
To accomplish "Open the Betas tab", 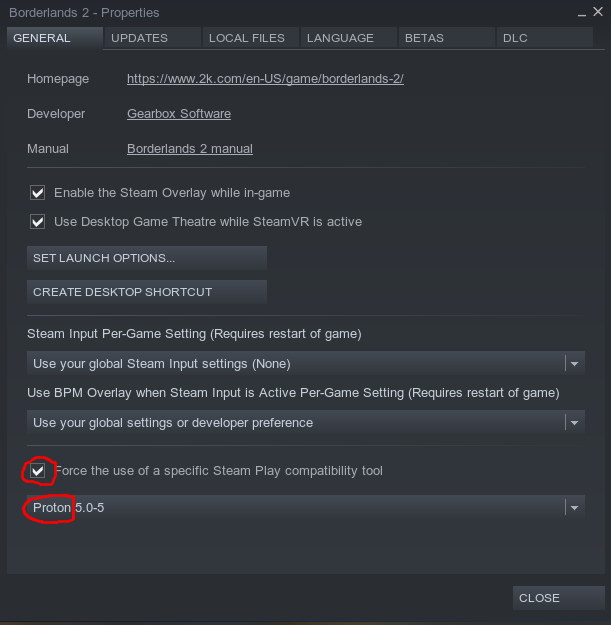I will [424, 38].
